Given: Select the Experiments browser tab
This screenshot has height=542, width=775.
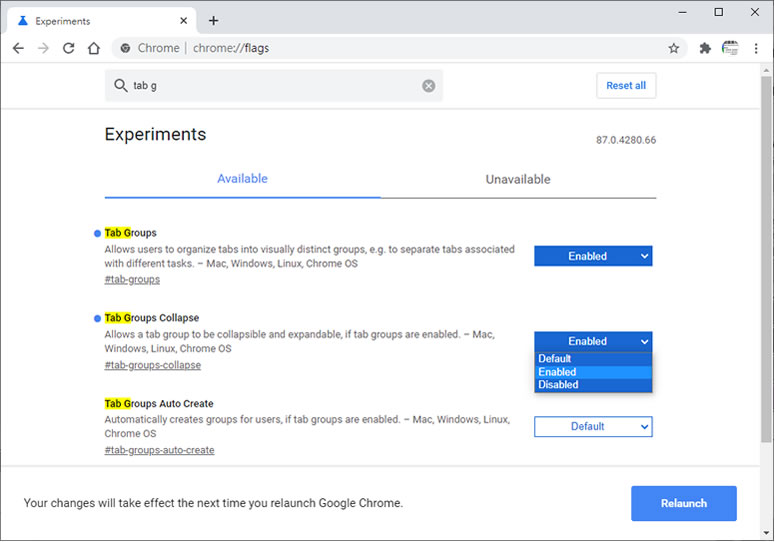Looking at the screenshot, I should [x=101, y=21].
